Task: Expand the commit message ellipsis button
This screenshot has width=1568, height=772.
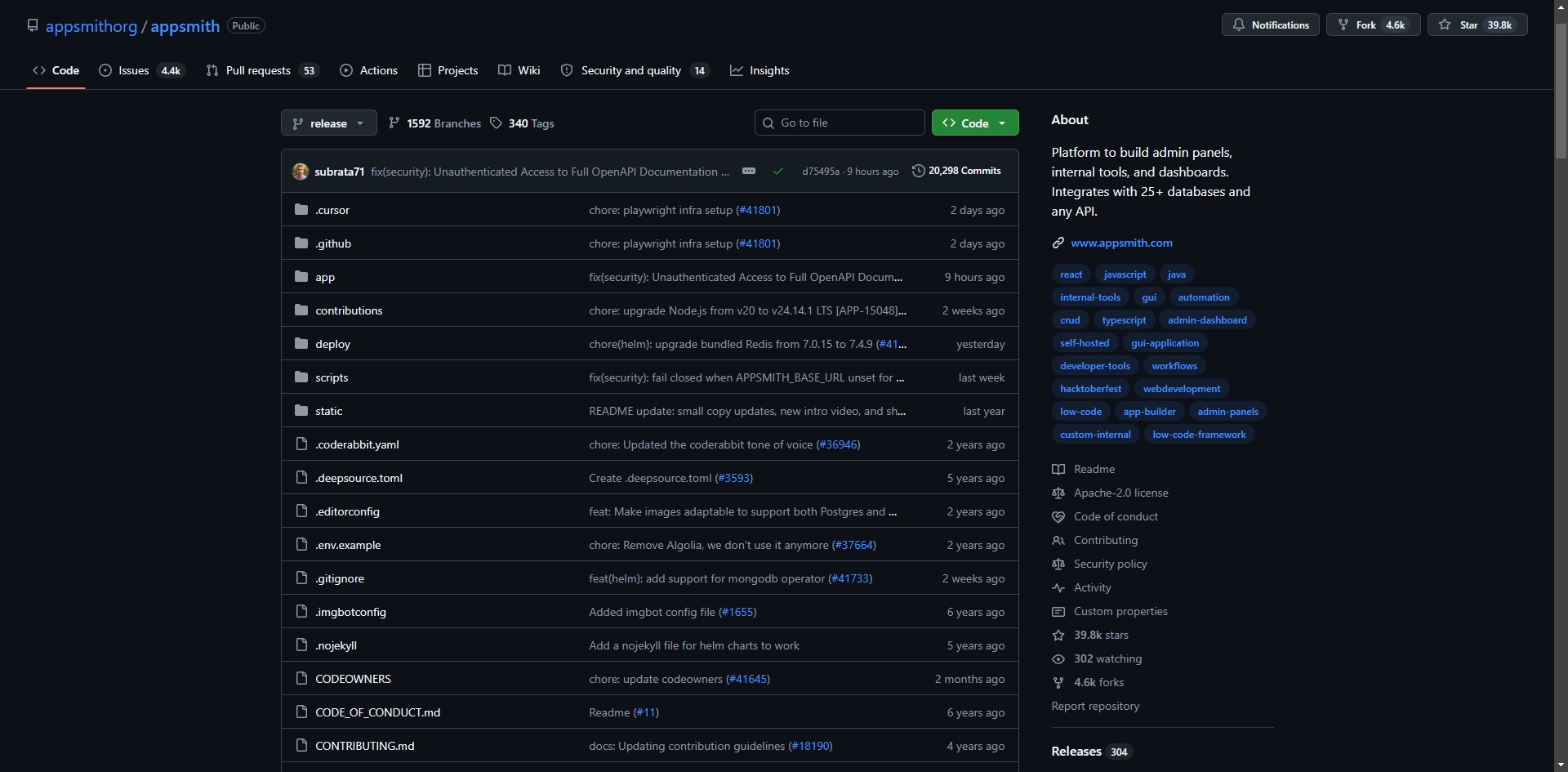Action: (748, 171)
